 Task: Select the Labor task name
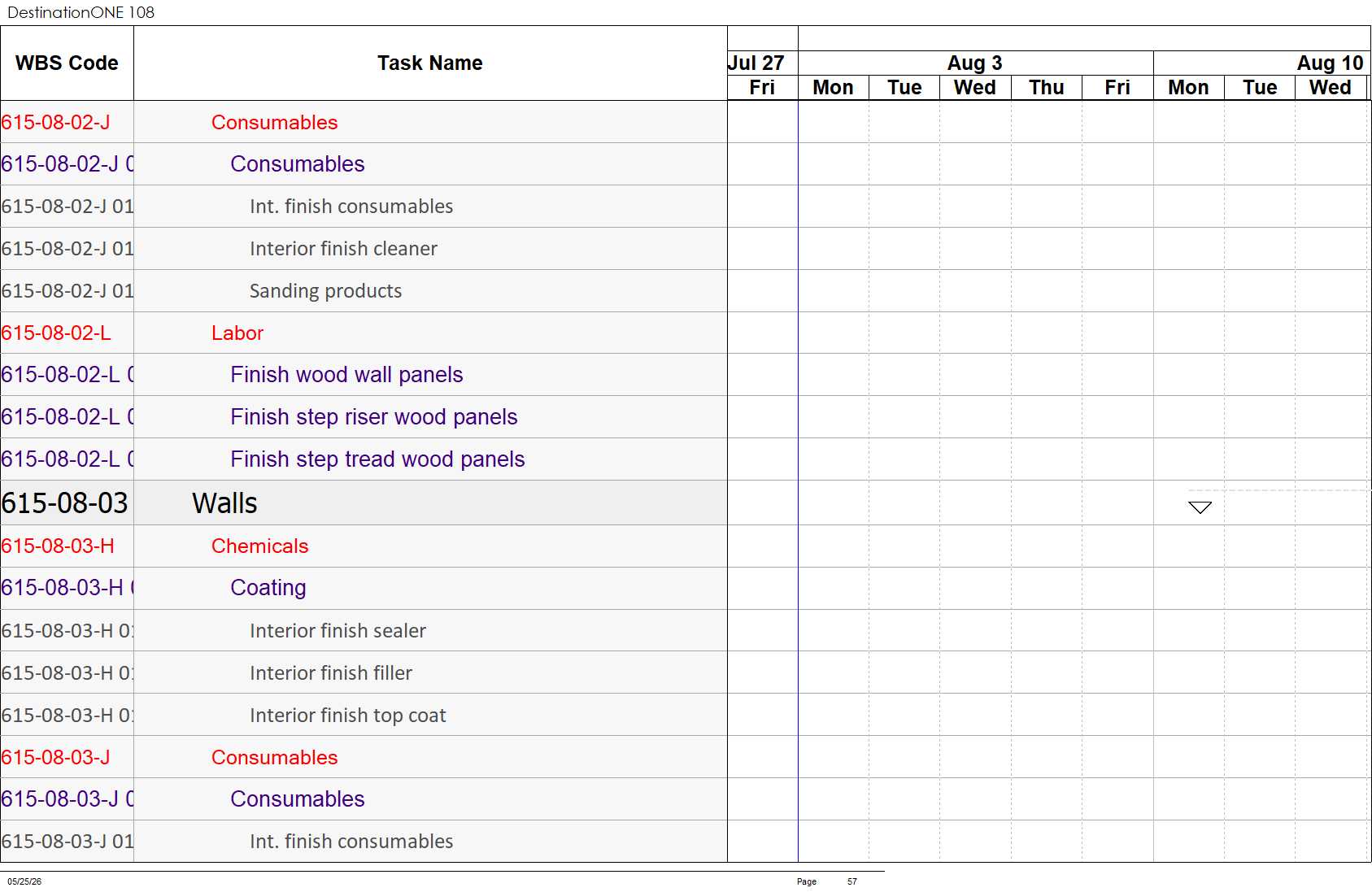(x=237, y=333)
